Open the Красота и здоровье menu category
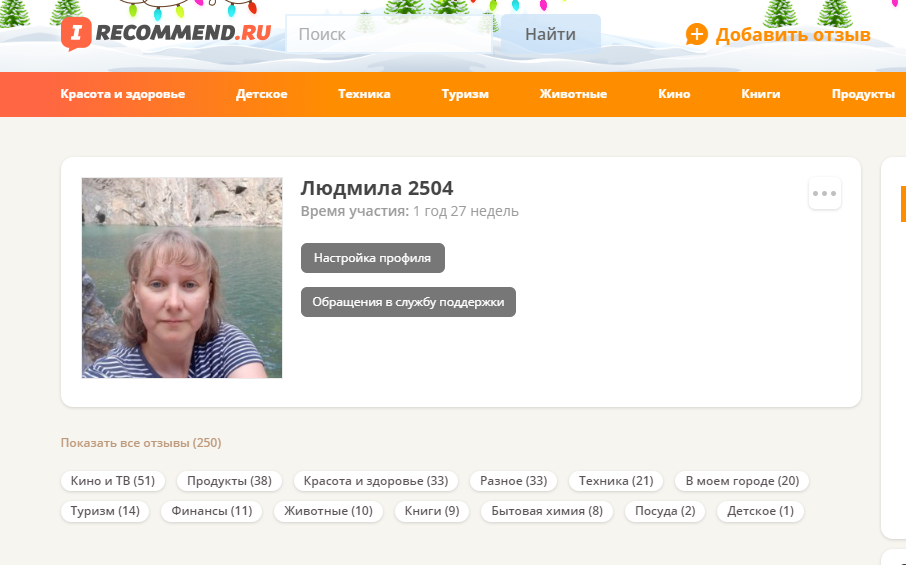This screenshot has height=565, width=906. coord(122,94)
